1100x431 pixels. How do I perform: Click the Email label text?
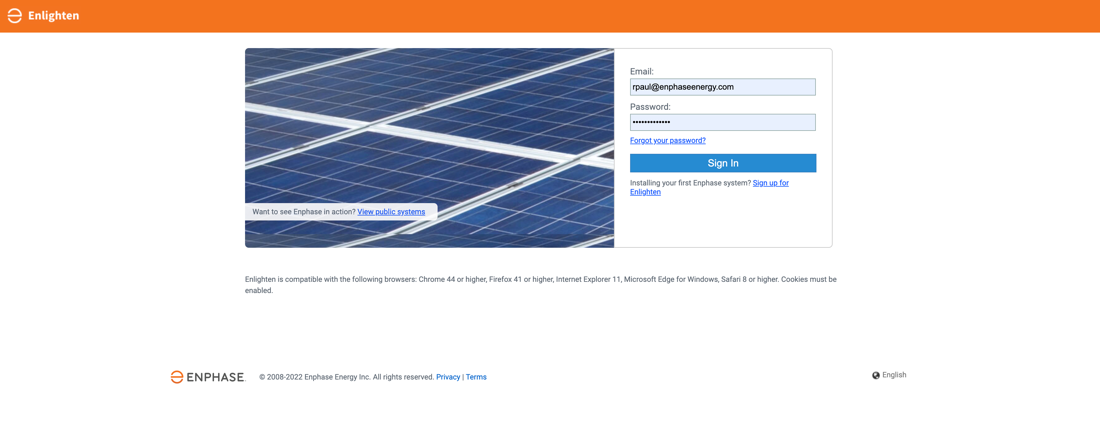(x=641, y=72)
